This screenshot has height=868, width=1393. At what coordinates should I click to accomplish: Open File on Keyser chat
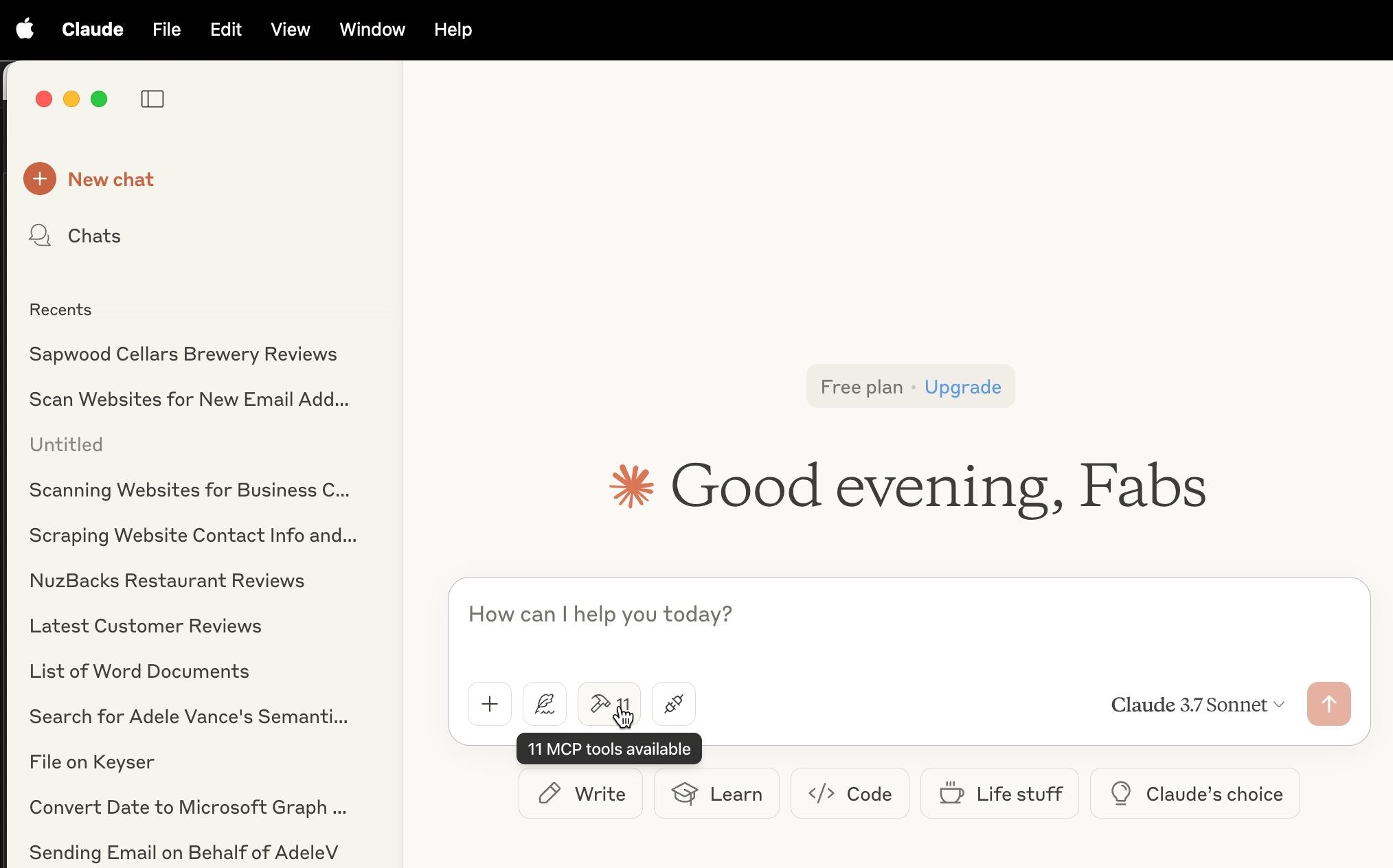[x=92, y=762]
